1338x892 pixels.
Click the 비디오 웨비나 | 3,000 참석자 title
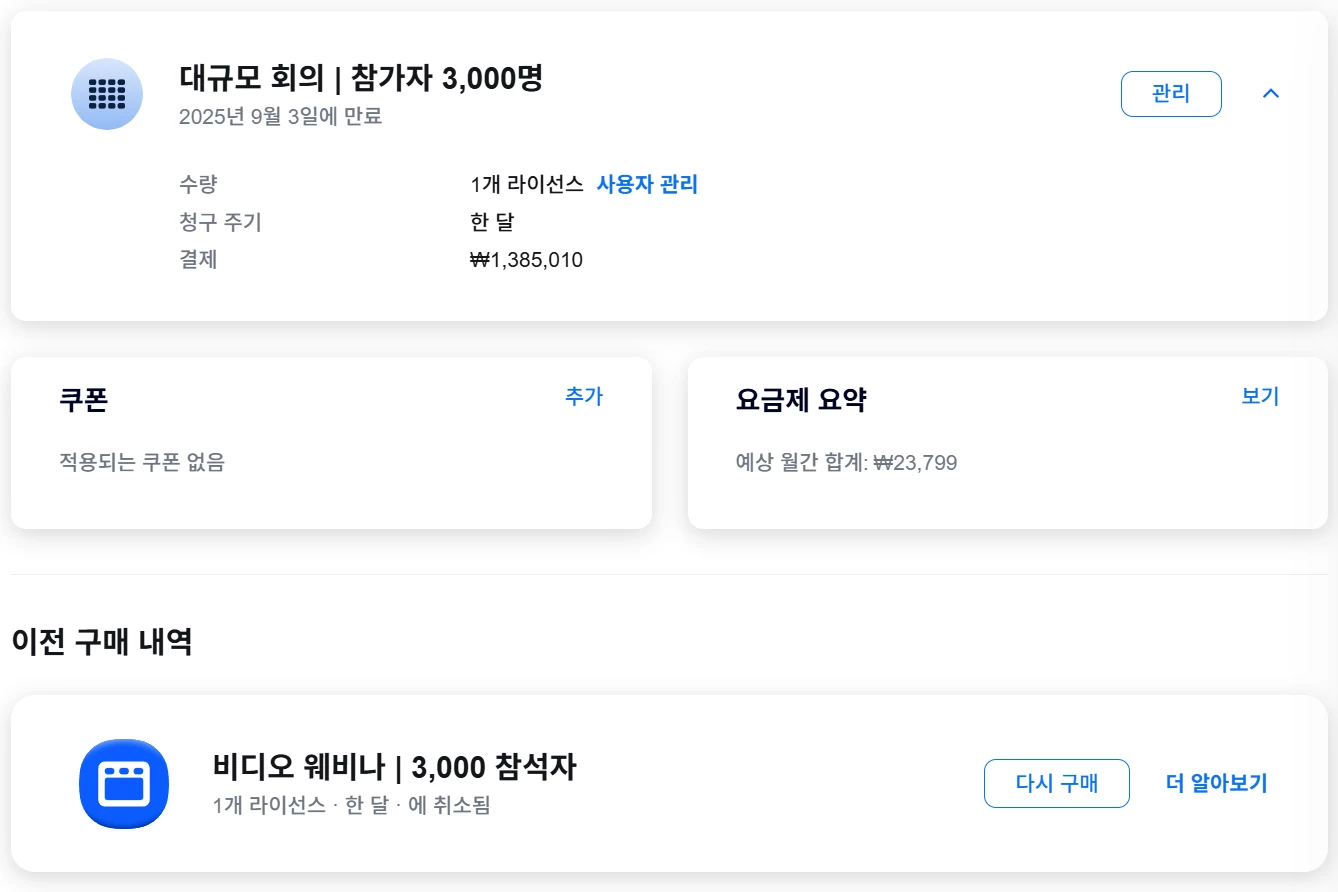tap(394, 767)
